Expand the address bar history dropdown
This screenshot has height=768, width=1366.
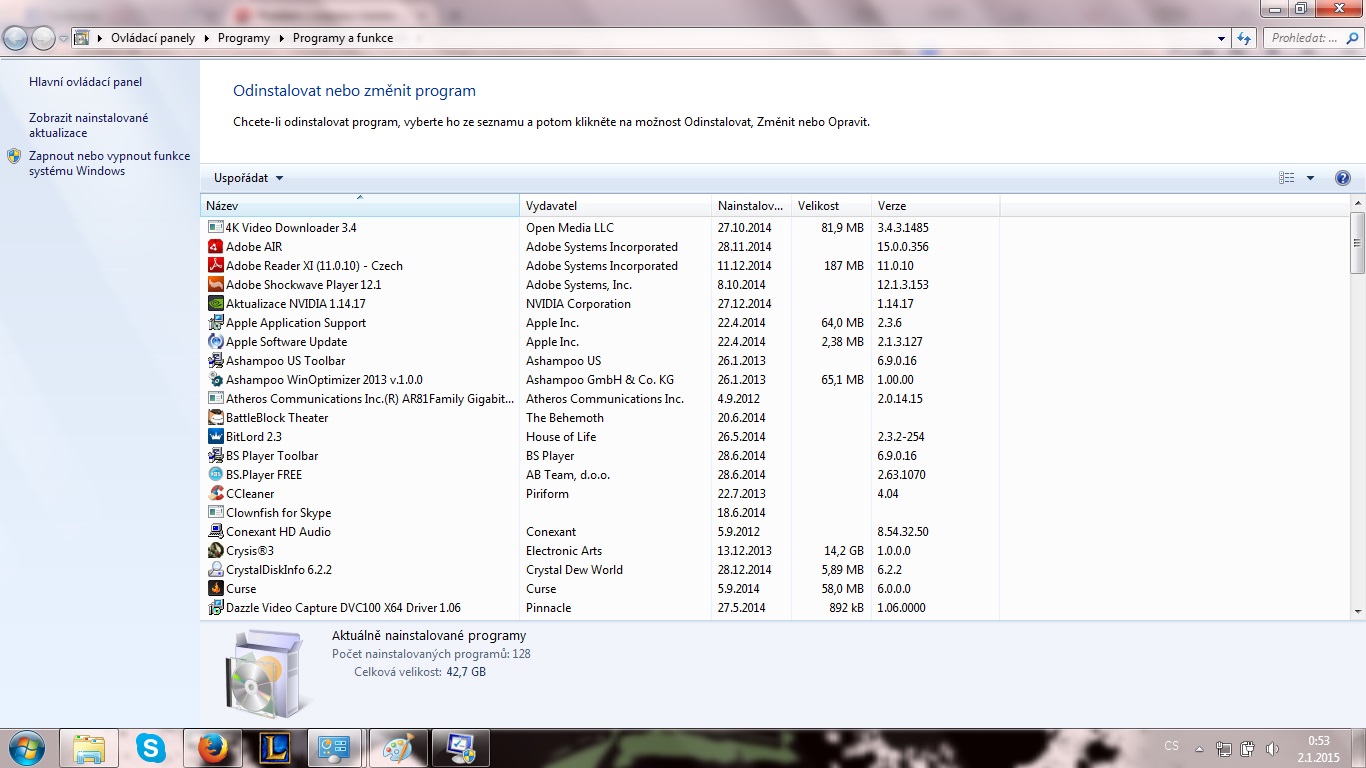[1222, 38]
